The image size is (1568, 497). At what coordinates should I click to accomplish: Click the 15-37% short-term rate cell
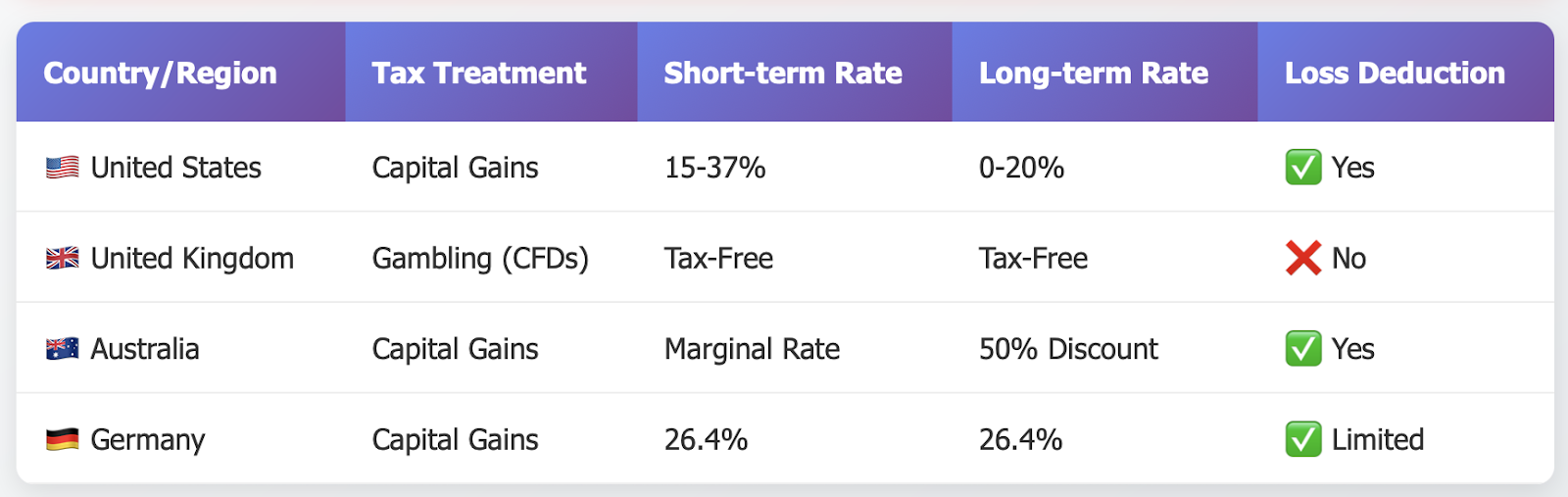(x=715, y=168)
